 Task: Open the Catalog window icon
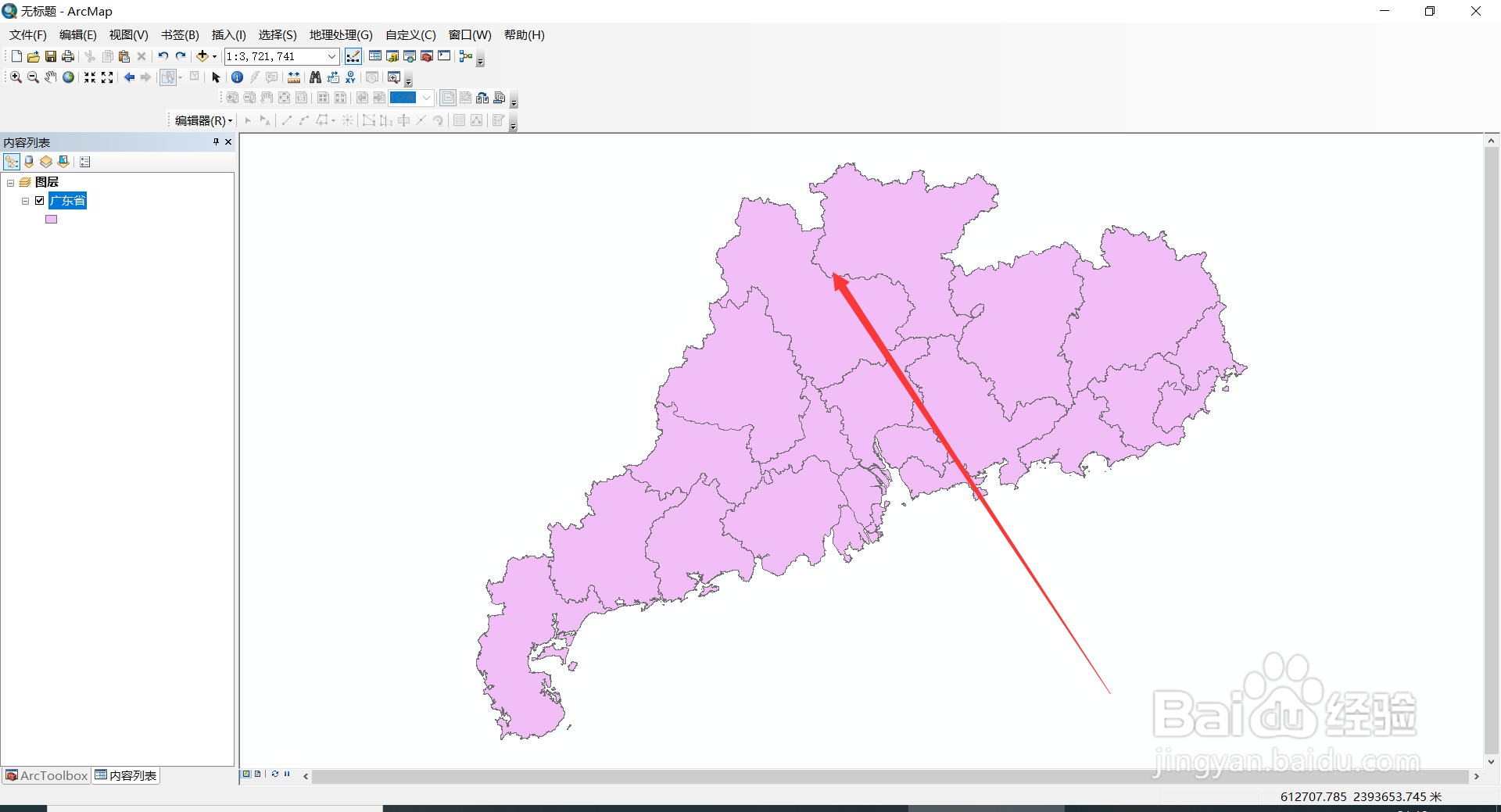[x=392, y=56]
